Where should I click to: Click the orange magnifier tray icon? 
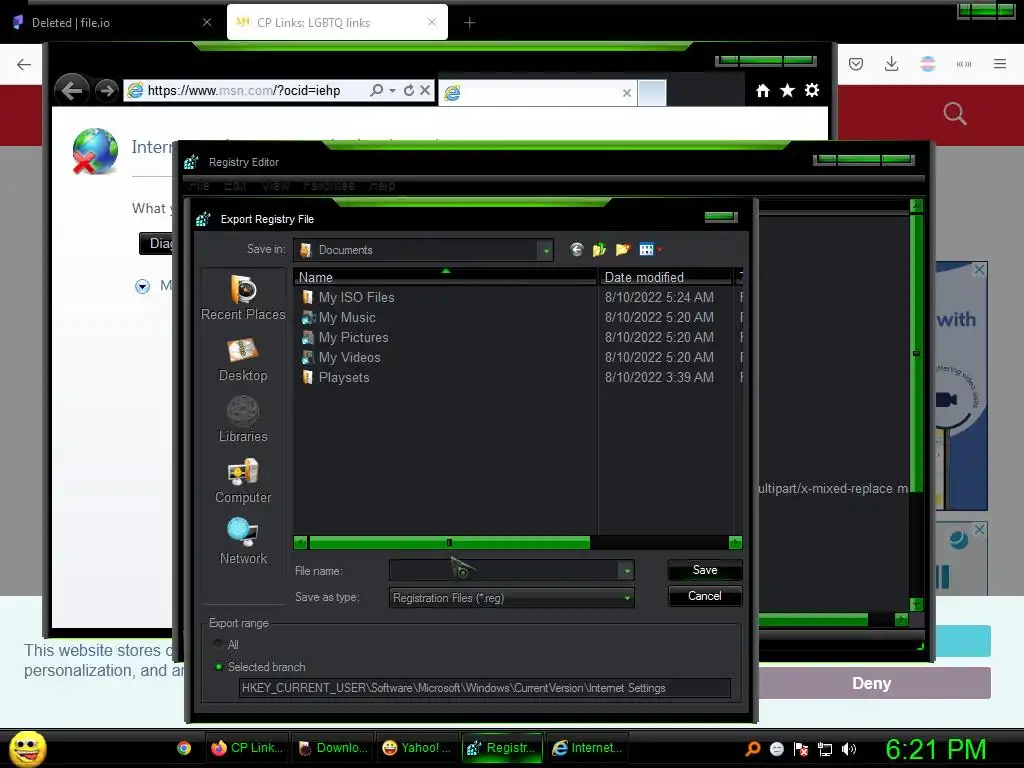(x=753, y=748)
